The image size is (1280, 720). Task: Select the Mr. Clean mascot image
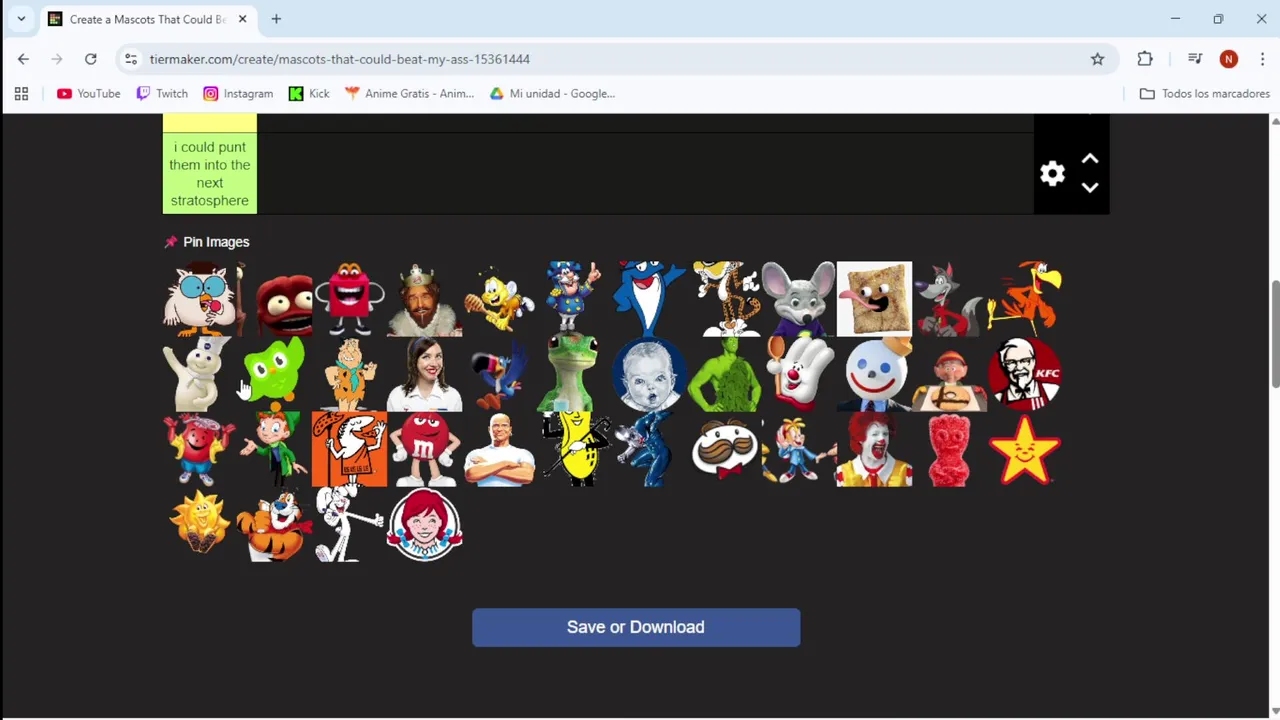(x=500, y=449)
